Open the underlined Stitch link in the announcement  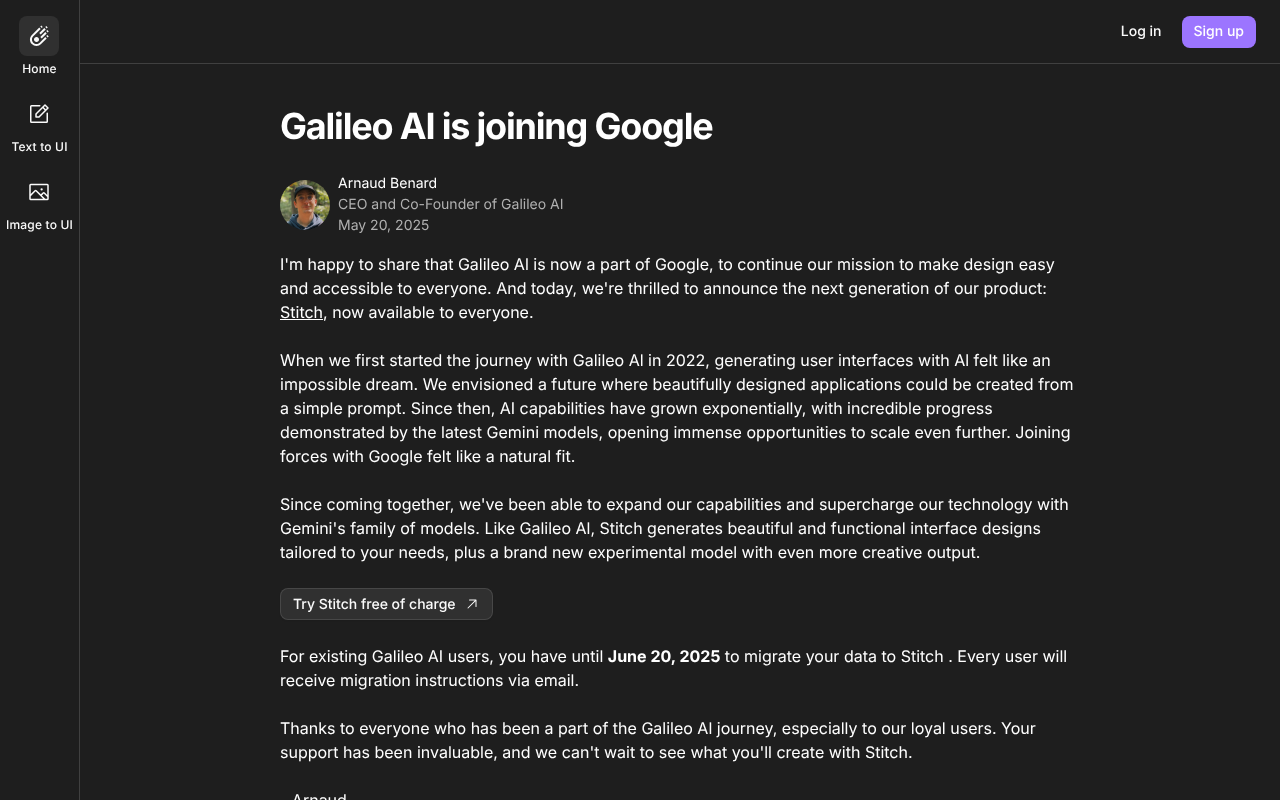301,312
